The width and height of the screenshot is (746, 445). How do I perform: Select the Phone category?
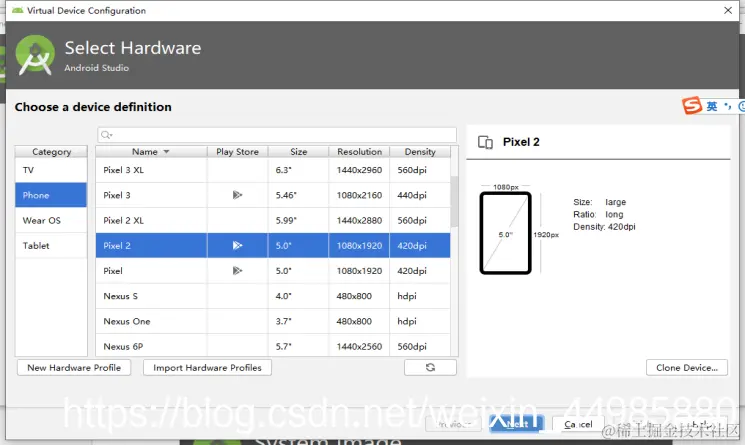coord(51,195)
